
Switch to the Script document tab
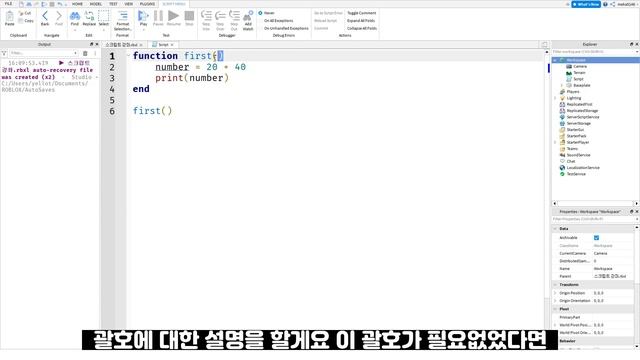(162, 44)
